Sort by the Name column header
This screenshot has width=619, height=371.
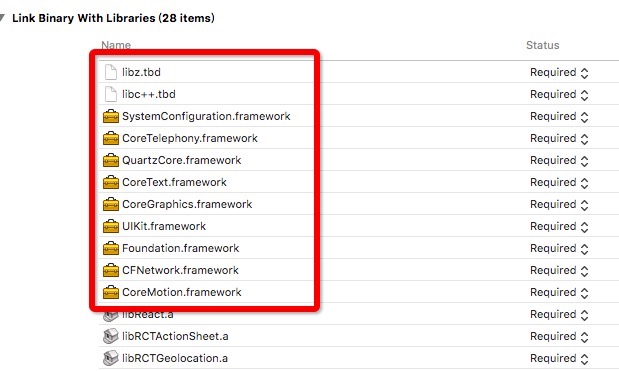(x=116, y=45)
